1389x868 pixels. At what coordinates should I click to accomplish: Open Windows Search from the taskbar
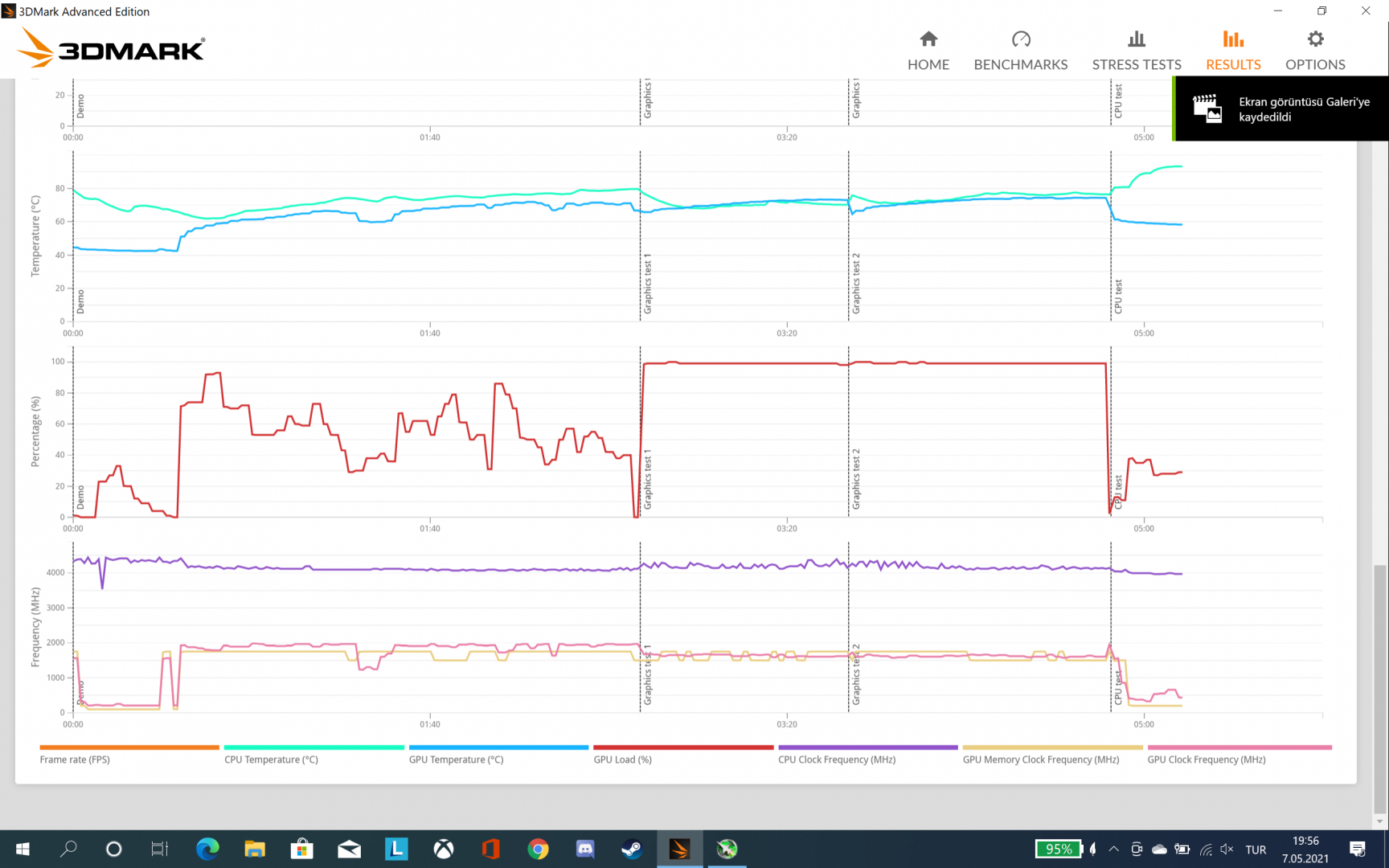pyautogui.click(x=68, y=849)
